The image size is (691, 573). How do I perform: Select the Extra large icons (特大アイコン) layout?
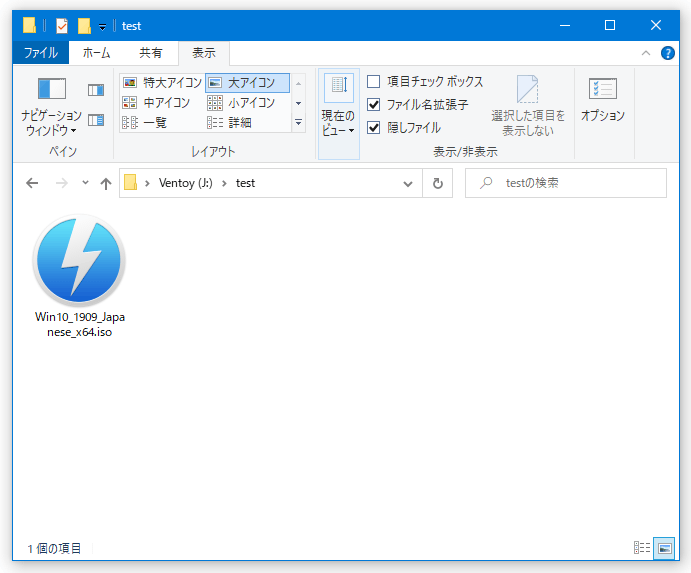coord(162,82)
